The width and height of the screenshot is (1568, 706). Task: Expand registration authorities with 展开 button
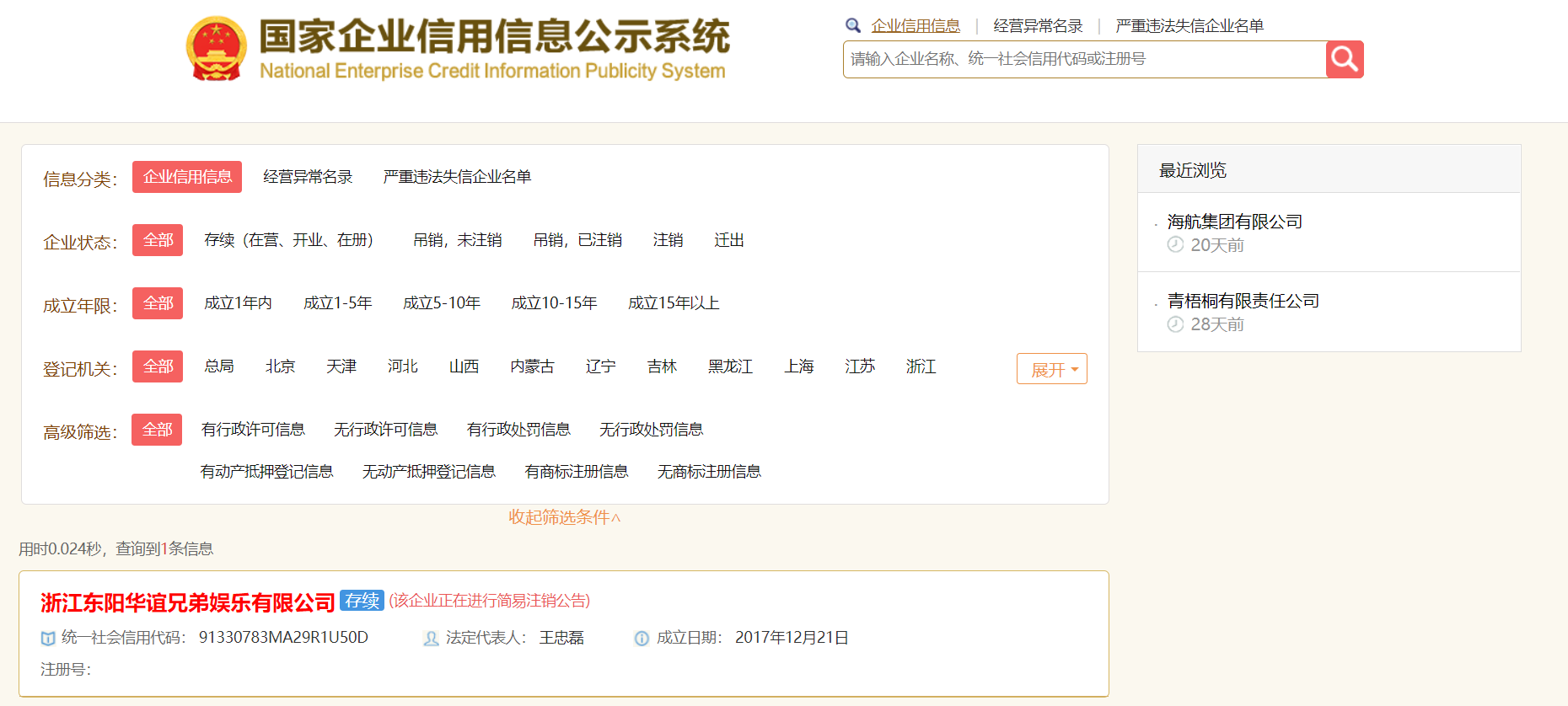(x=1052, y=369)
